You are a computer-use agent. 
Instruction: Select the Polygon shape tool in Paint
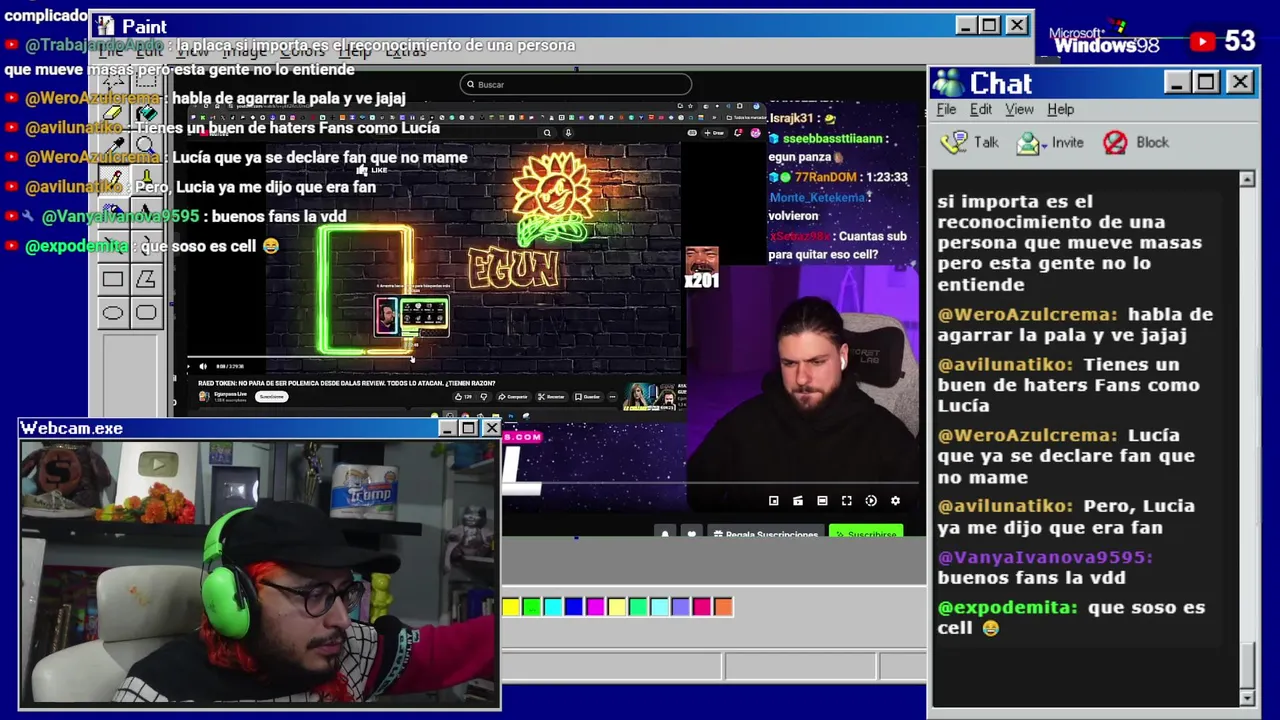click(146, 280)
